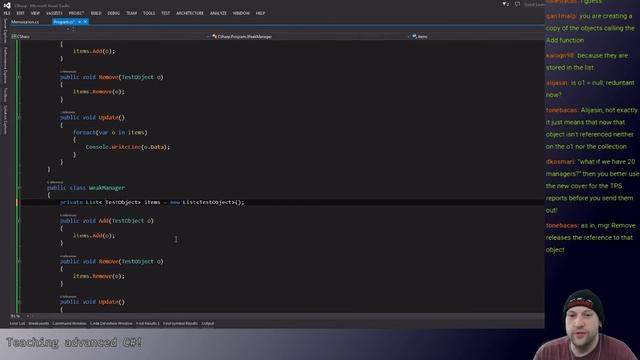Open the ARCHITECTURE menu
The width and height of the screenshot is (640, 360).
pos(190,13)
